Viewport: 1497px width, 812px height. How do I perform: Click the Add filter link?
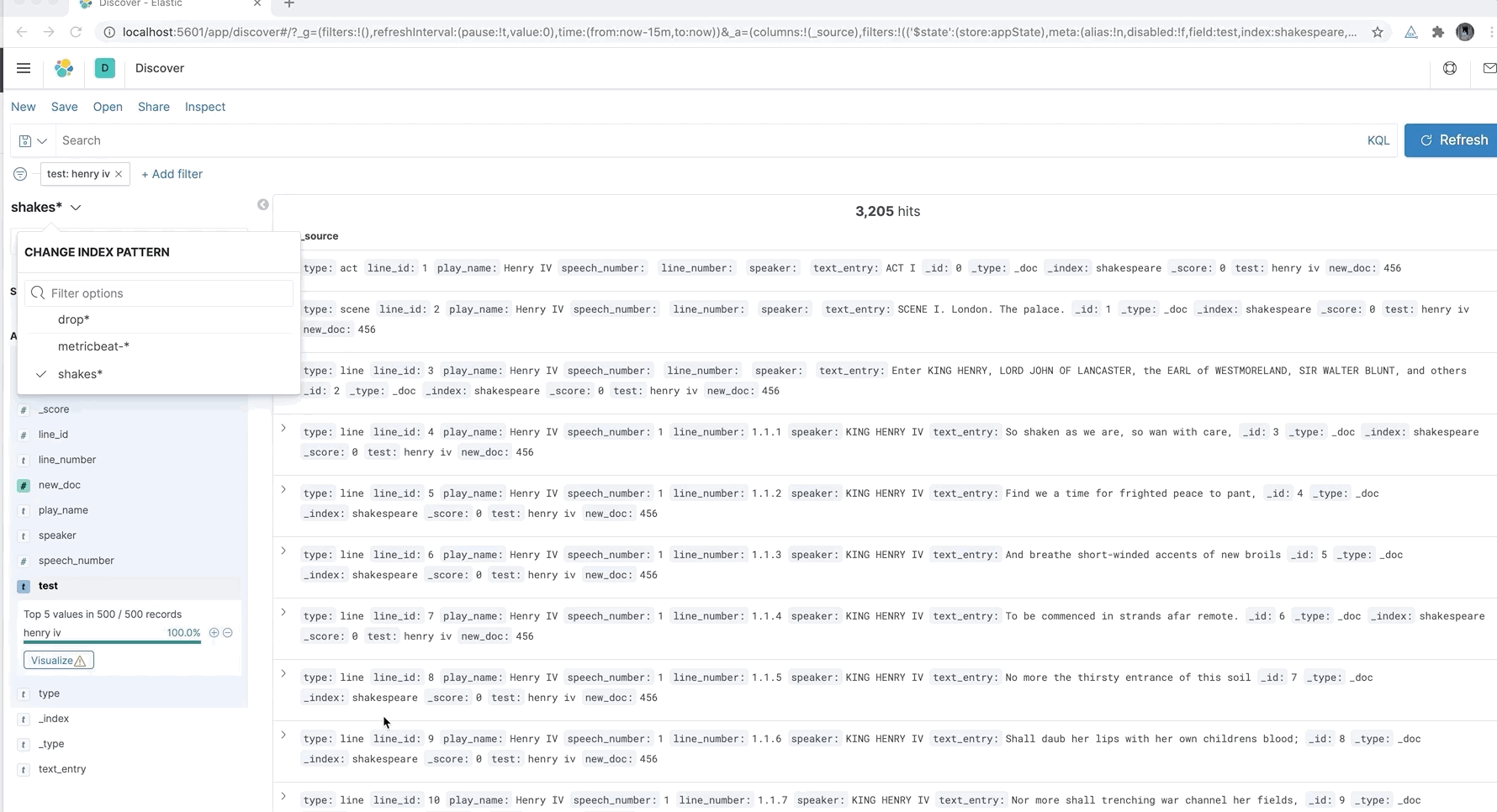coord(172,174)
